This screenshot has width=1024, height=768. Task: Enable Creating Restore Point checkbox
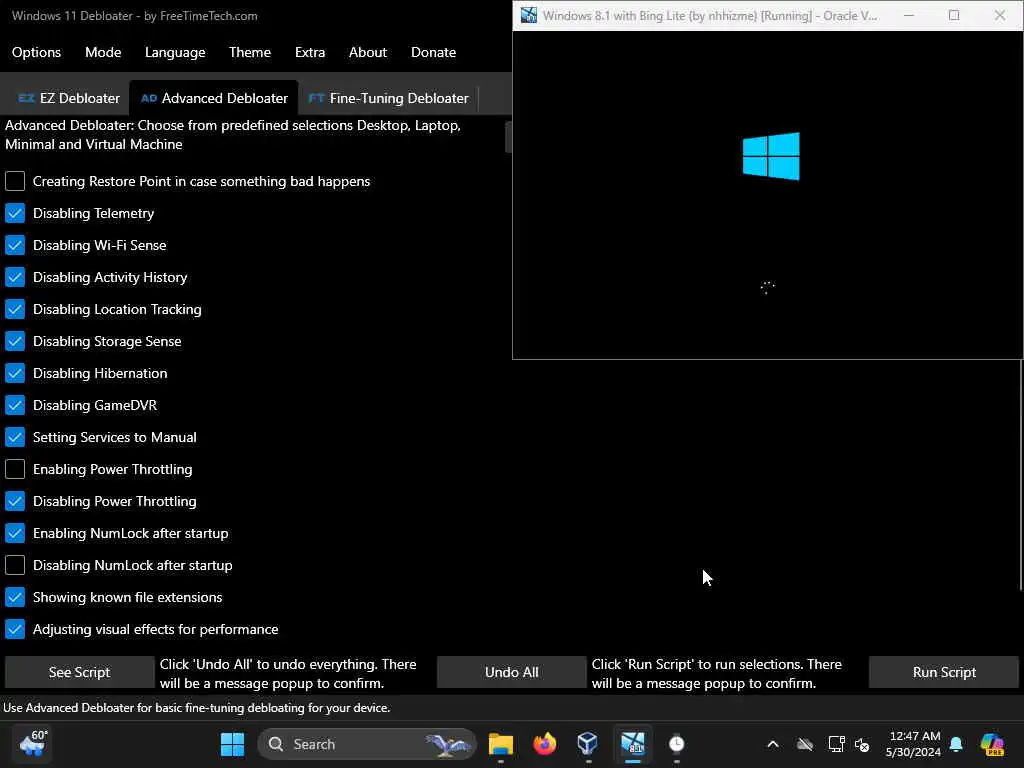click(x=15, y=181)
